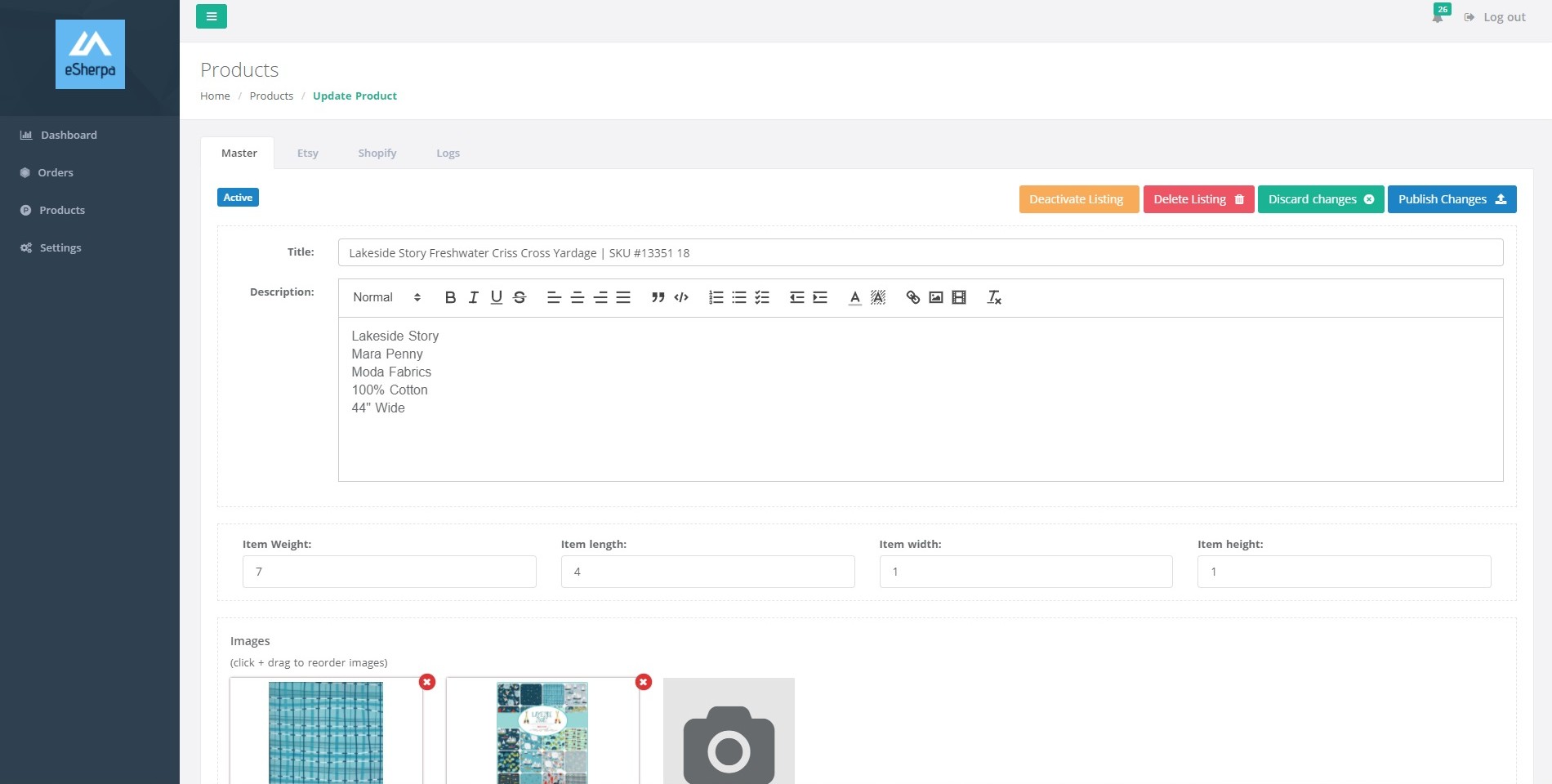
Task: Remove the fabric collection image
Action: coord(644,682)
